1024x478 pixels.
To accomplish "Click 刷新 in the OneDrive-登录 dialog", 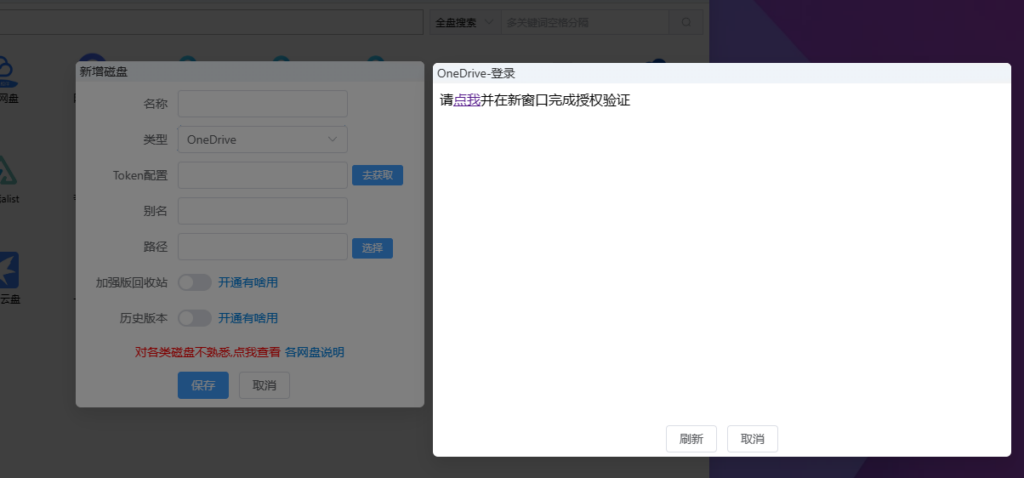I will tap(691, 439).
